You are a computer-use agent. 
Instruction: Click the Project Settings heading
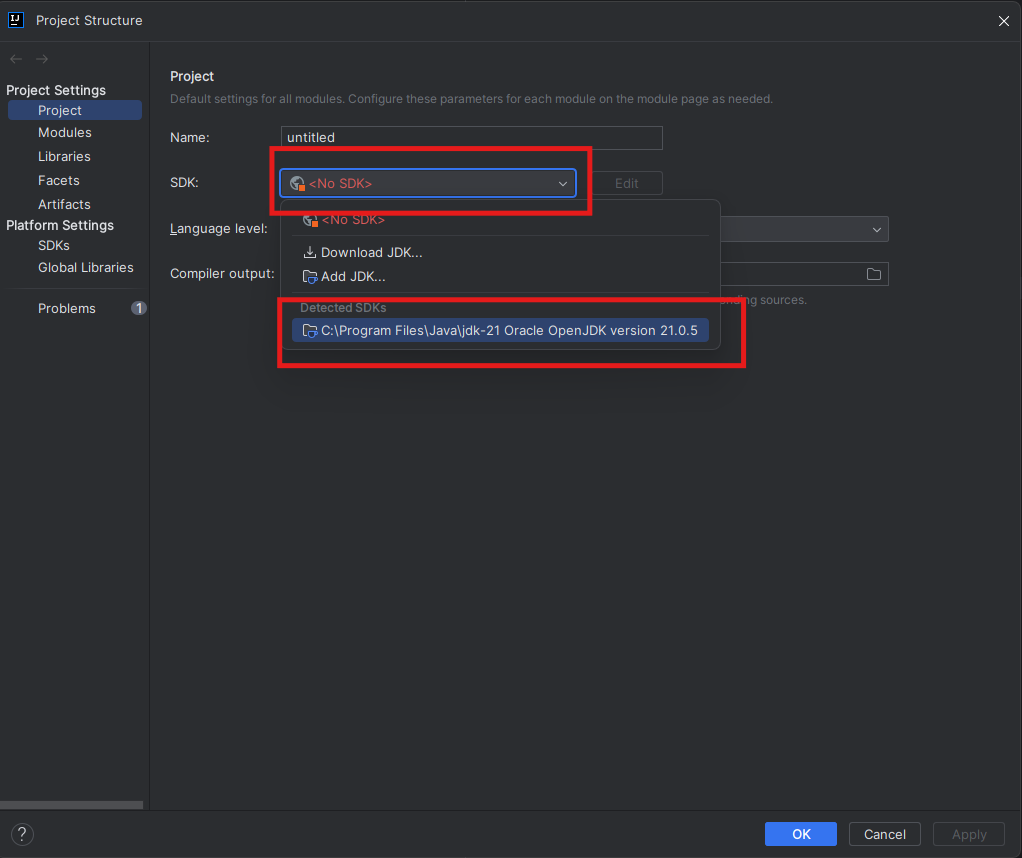(56, 90)
